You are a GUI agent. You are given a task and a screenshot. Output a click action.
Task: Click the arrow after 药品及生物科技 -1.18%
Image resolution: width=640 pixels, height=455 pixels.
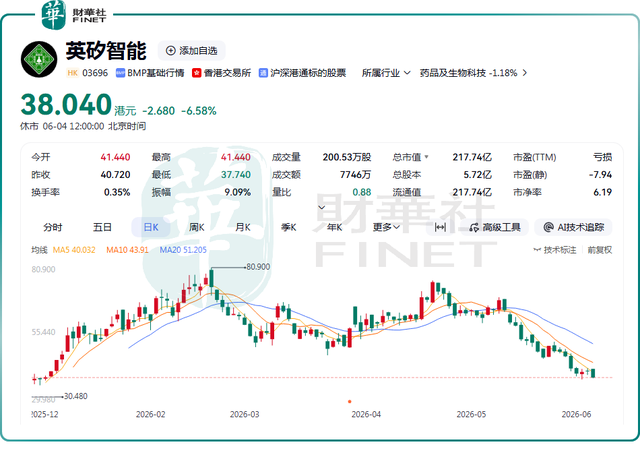tap(525, 73)
